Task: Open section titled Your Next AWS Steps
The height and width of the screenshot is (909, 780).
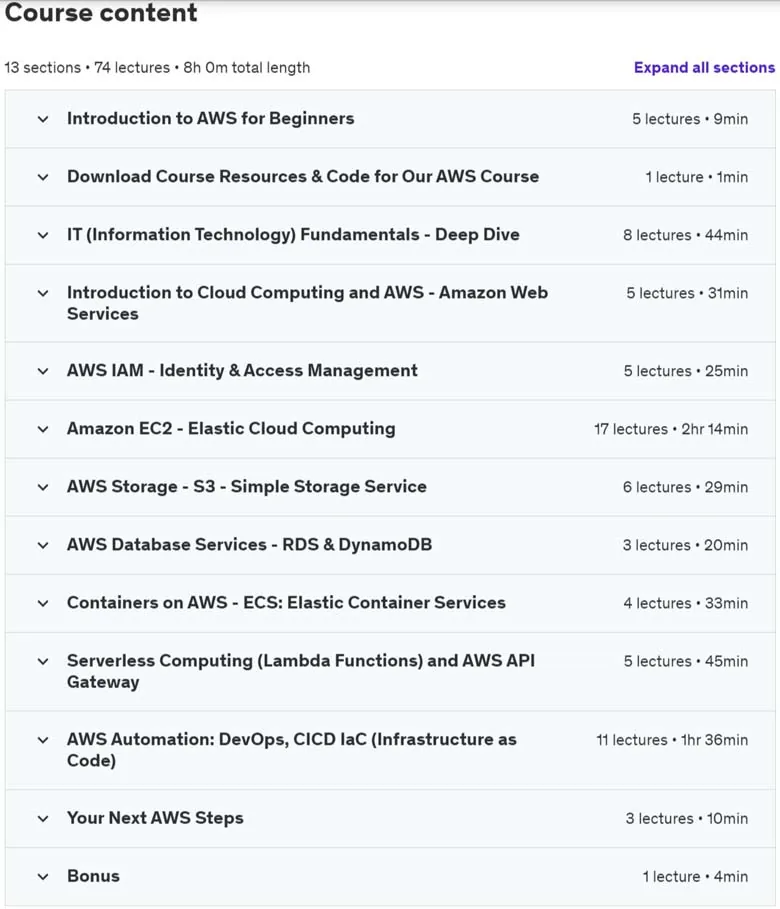Action: click(x=155, y=818)
